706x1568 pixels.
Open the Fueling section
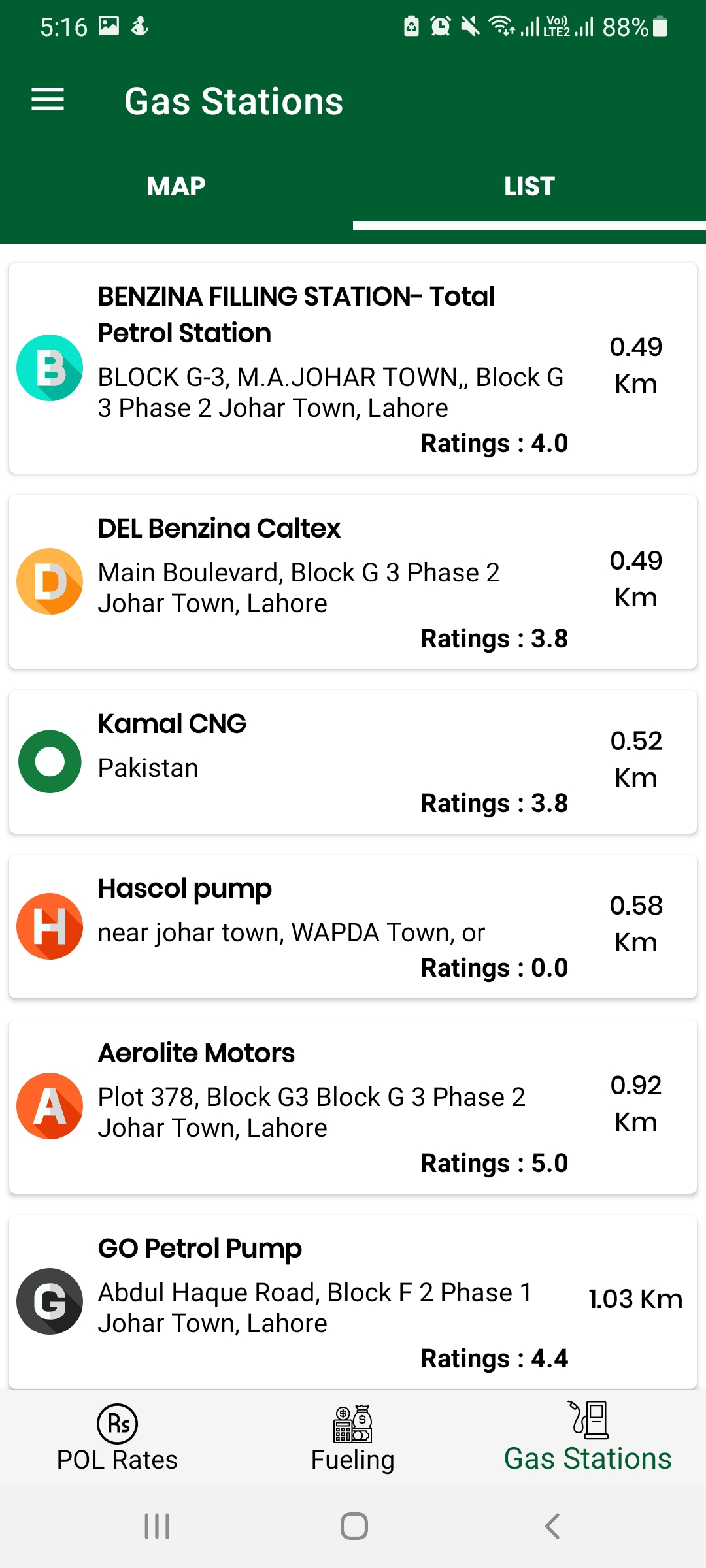click(353, 1437)
